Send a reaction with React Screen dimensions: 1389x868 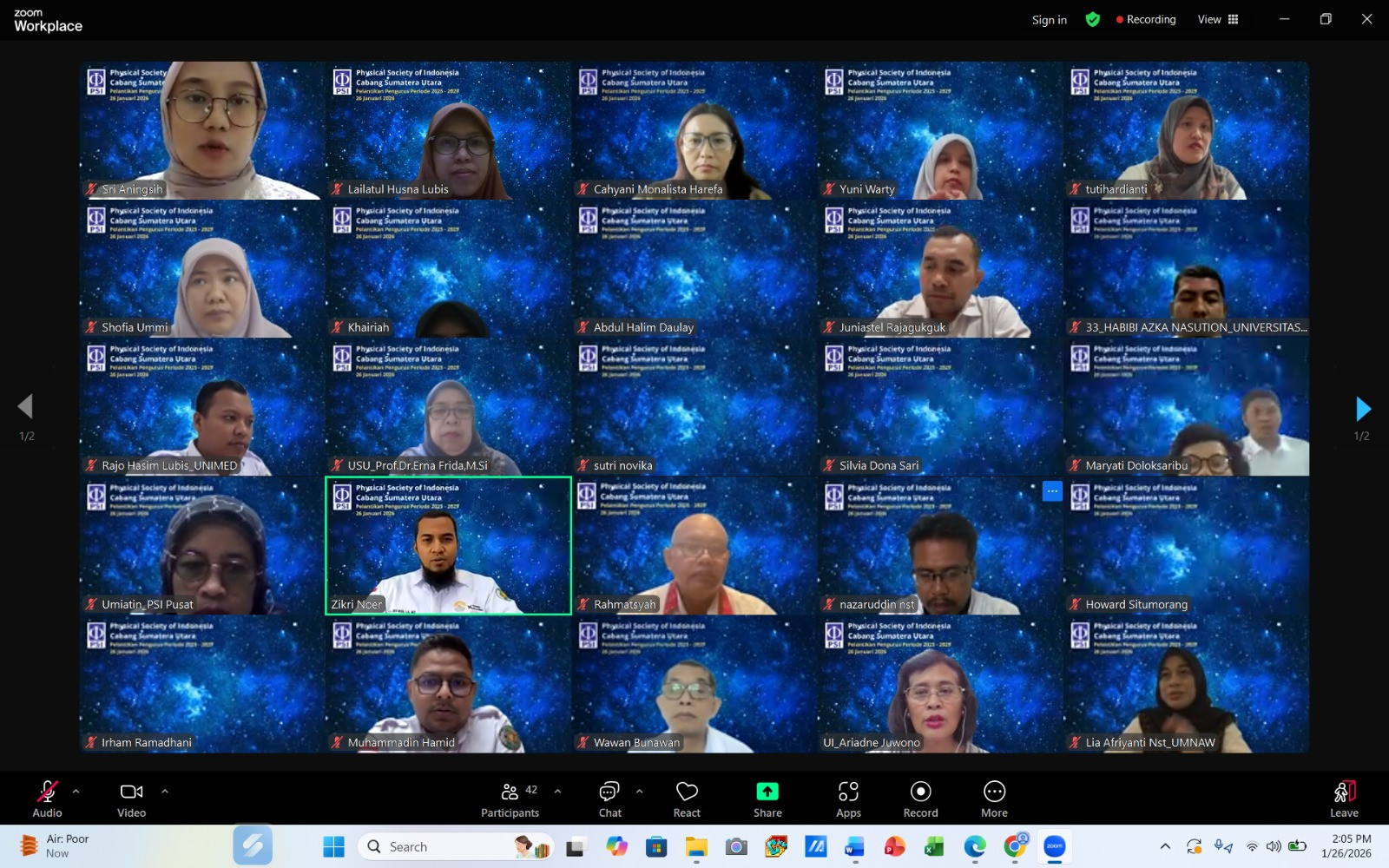[687, 798]
